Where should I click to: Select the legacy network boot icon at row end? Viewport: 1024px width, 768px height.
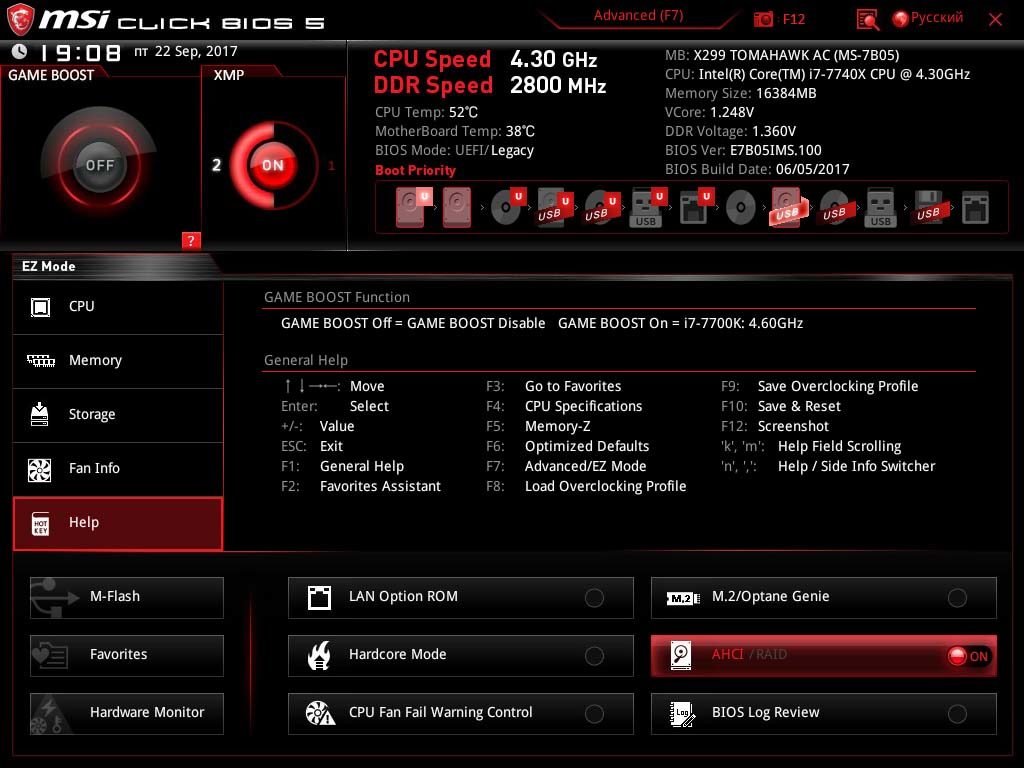tap(975, 208)
